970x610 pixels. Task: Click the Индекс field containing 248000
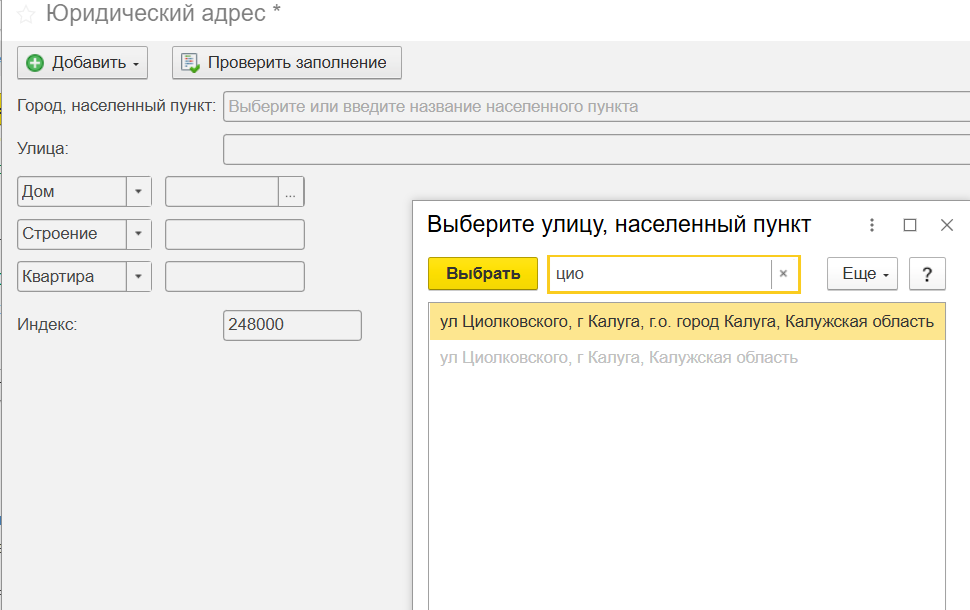(292, 325)
